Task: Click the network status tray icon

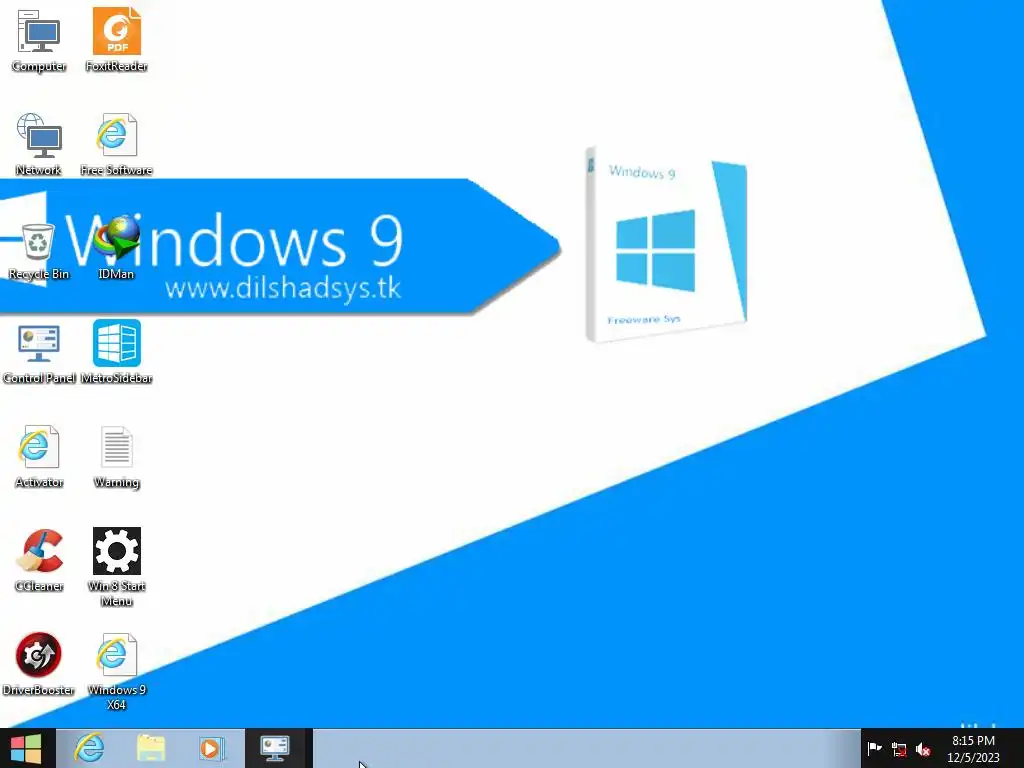Action: [899, 749]
